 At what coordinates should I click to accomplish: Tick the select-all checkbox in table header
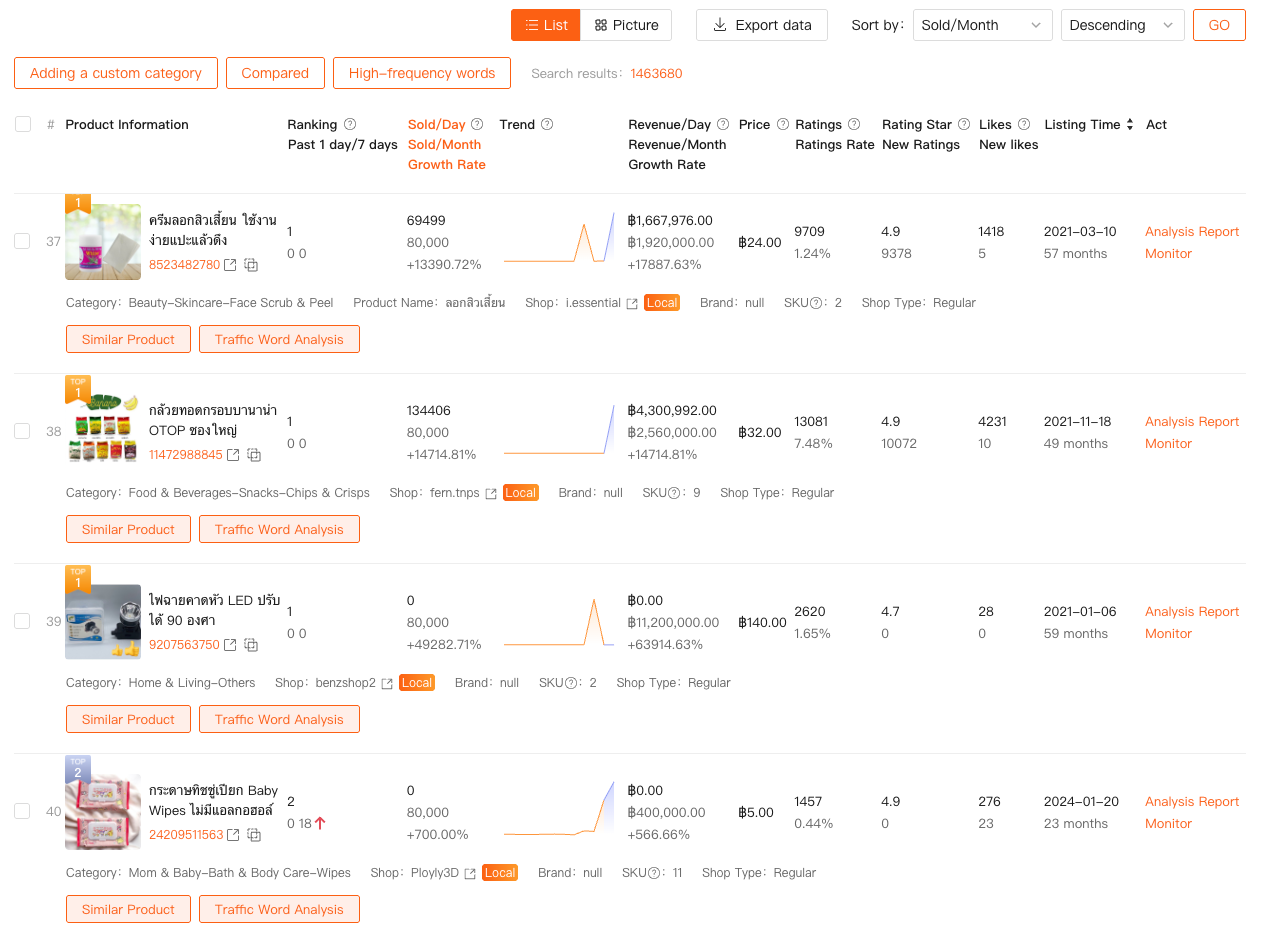pyautogui.click(x=23, y=125)
